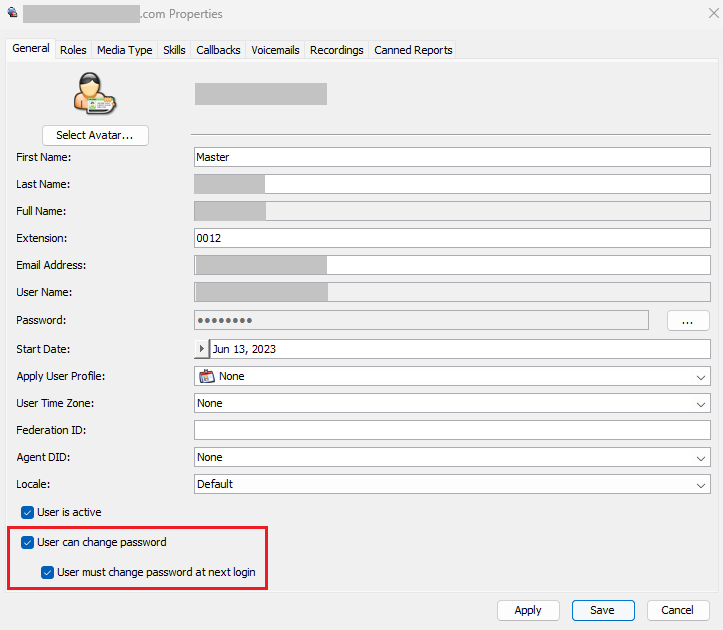
Task: Click the Password field
Action: click(421, 320)
